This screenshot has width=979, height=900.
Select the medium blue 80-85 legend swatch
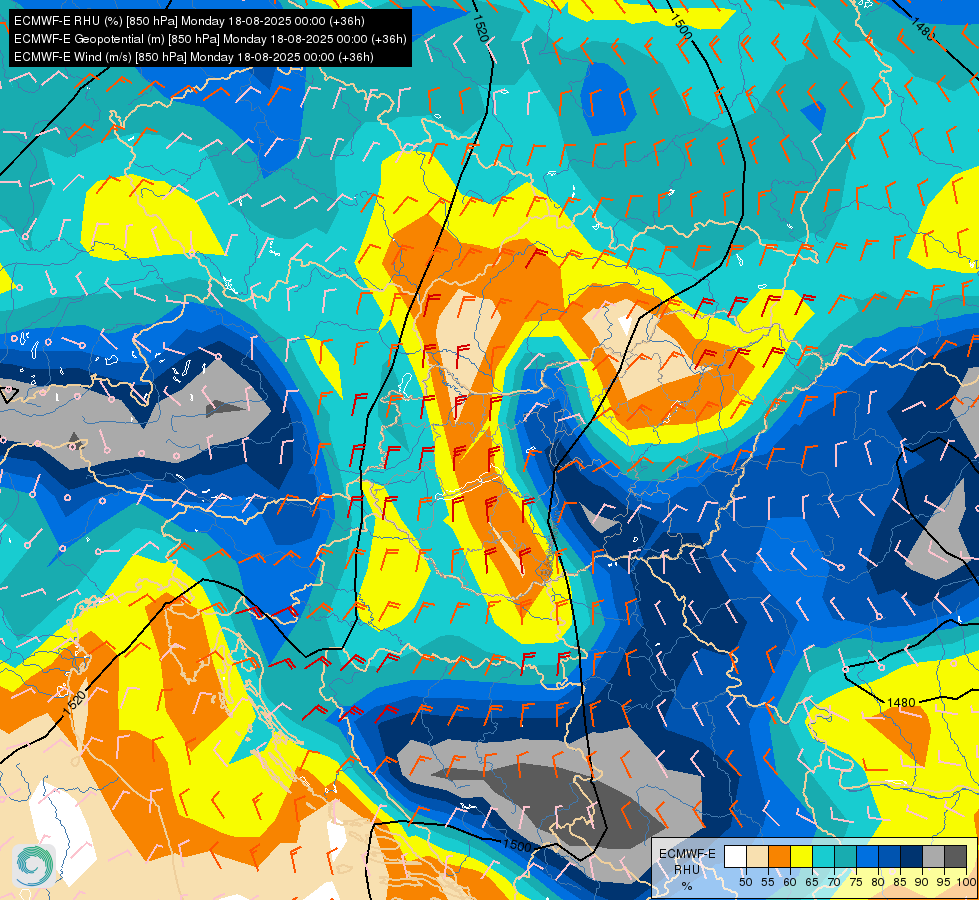[x=889, y=856]
